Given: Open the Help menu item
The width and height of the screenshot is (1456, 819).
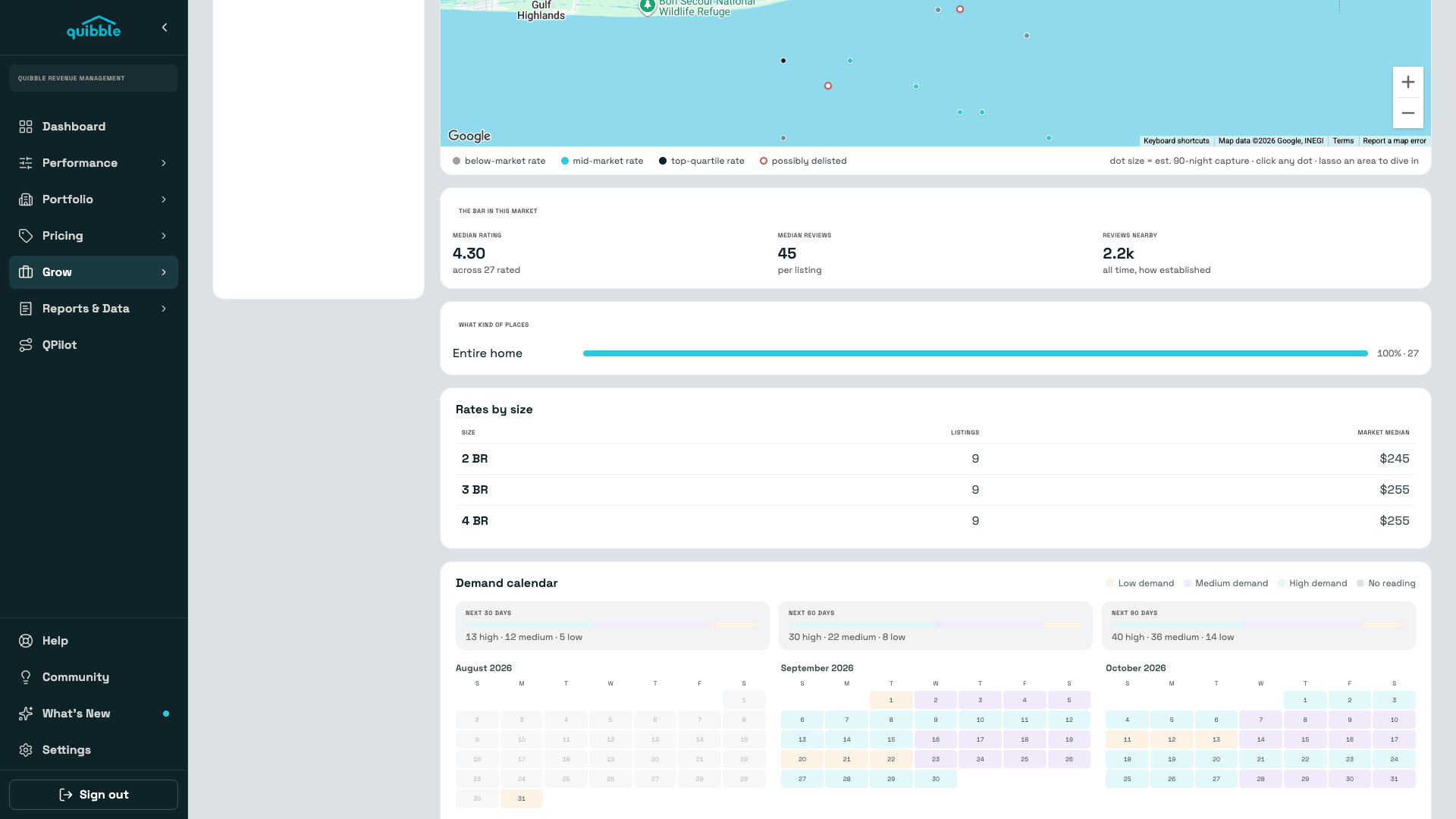Looking at the screenshot, I should pyautogui.click(x=93, y=641).
